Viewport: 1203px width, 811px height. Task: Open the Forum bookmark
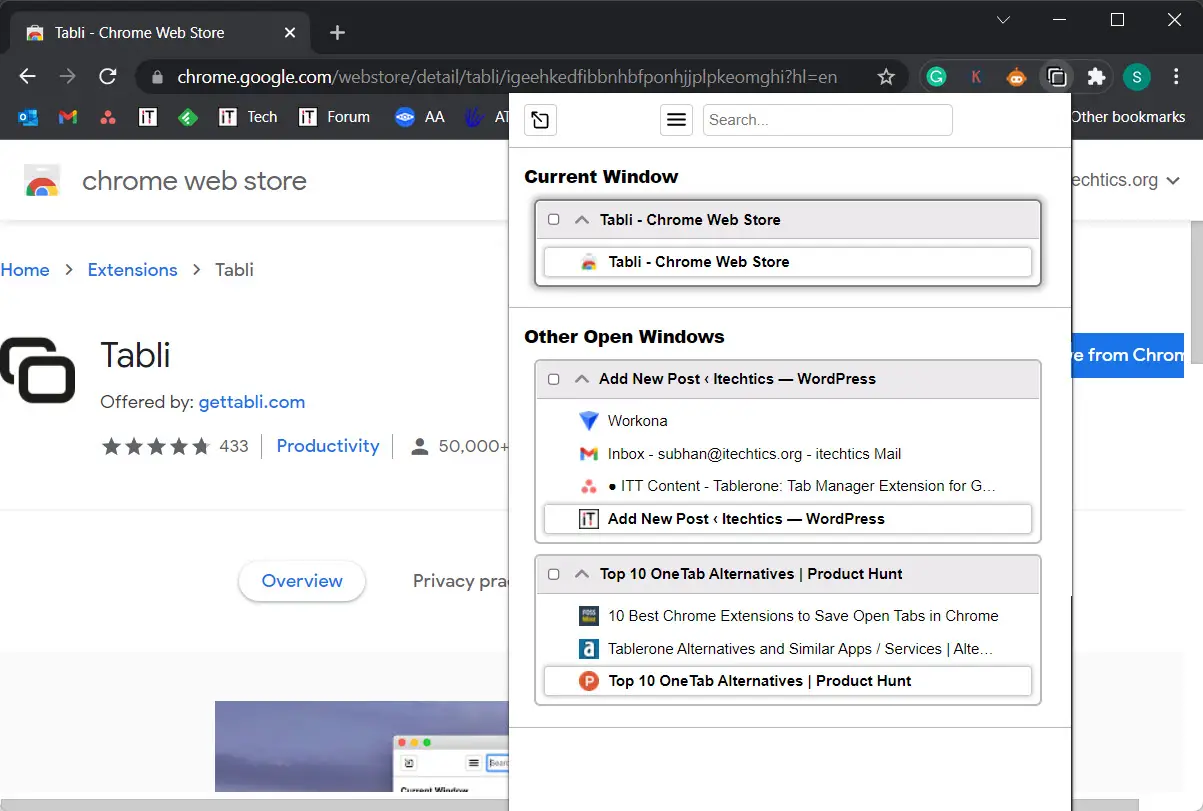(x=334, y=117)
